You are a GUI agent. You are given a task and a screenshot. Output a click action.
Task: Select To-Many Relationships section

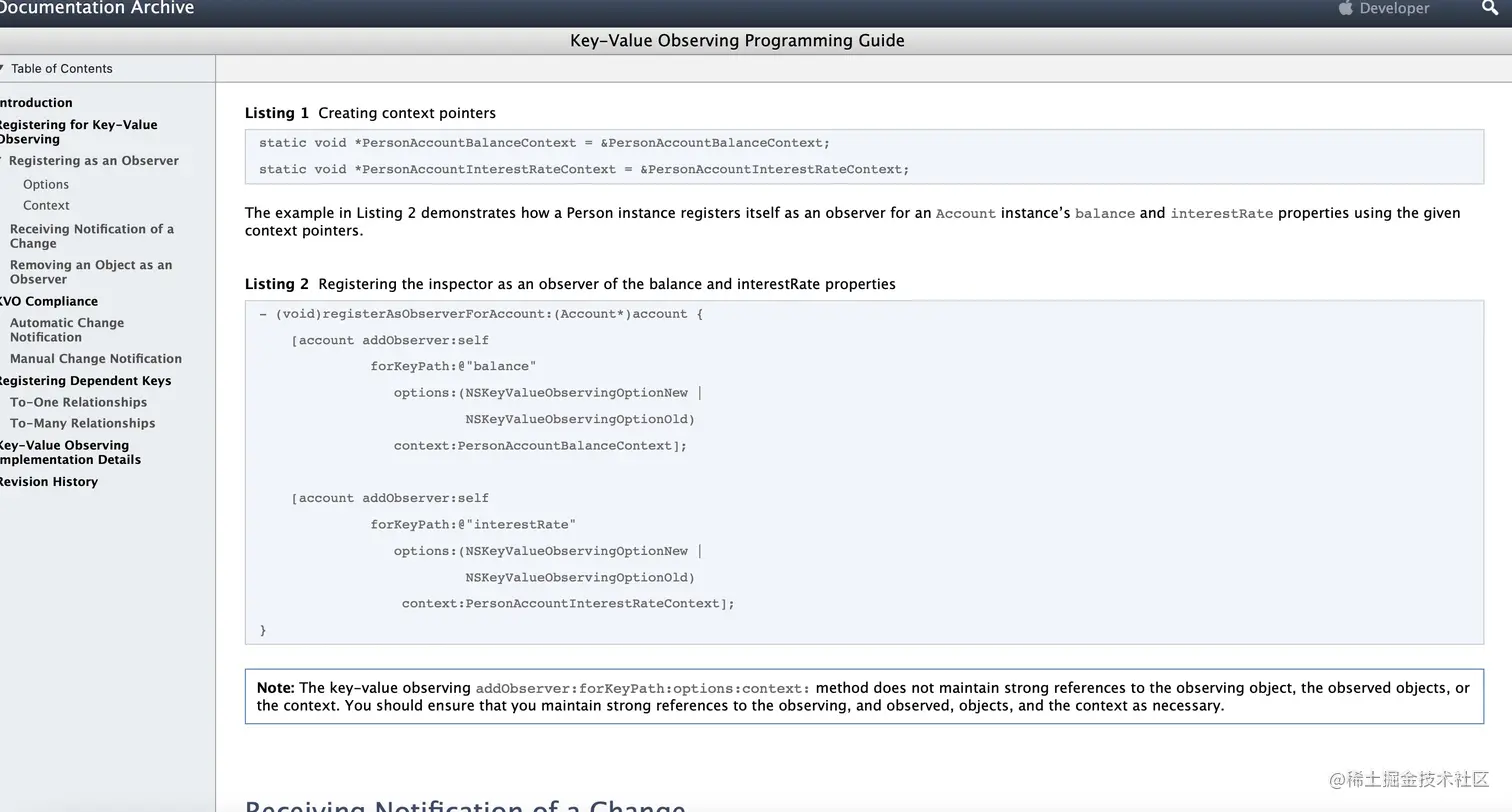(82, 424)
